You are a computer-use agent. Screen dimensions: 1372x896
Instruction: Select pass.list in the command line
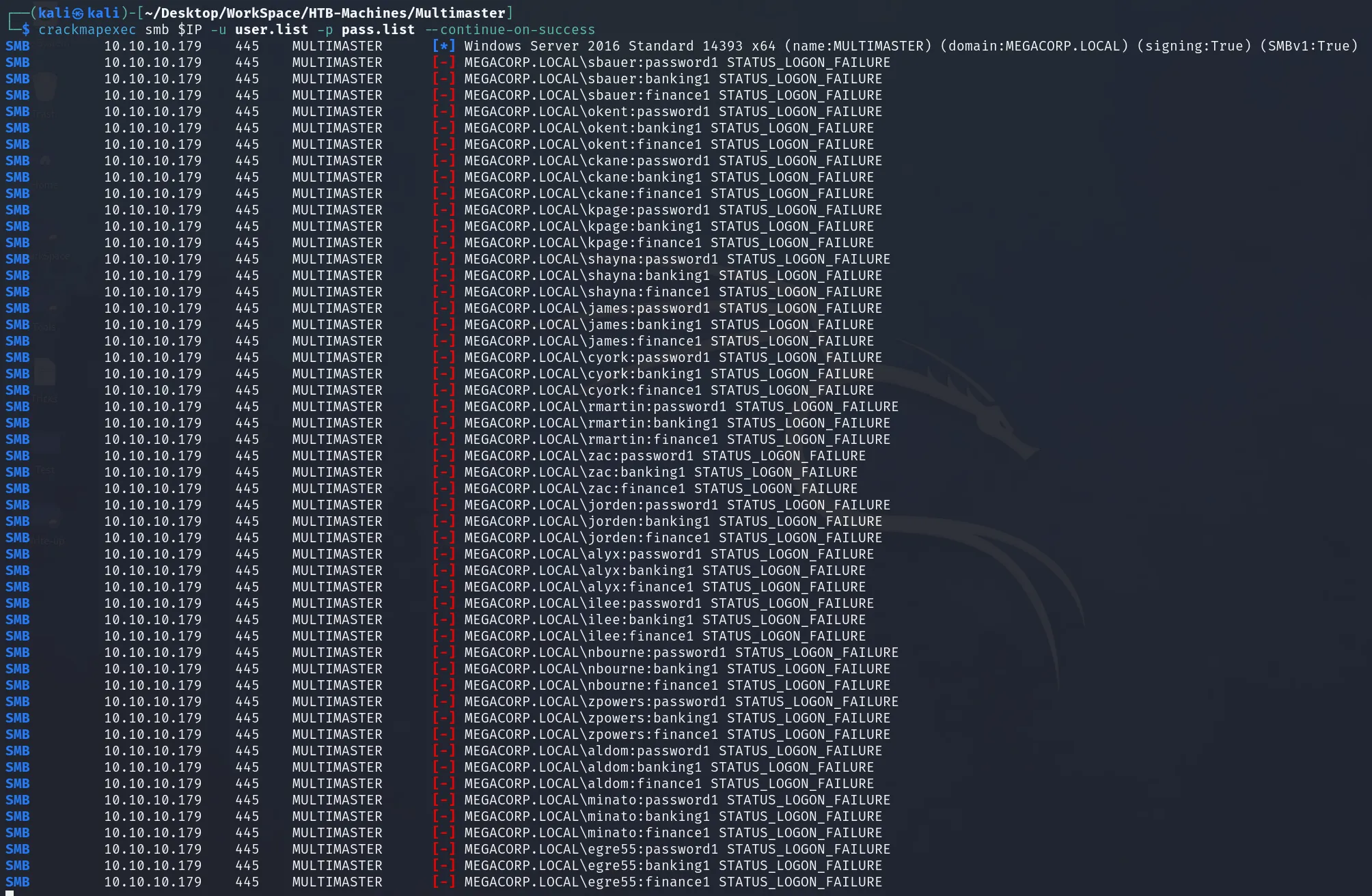[378, 29]
